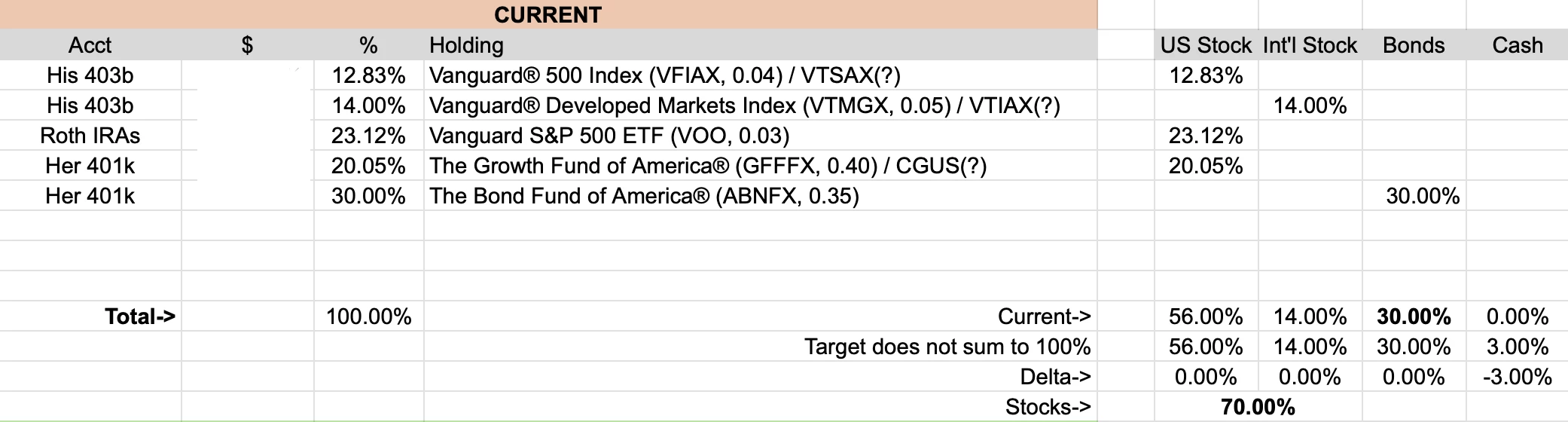
Task: Click the Bond Fund of America cell
Action: pos(761,196)
